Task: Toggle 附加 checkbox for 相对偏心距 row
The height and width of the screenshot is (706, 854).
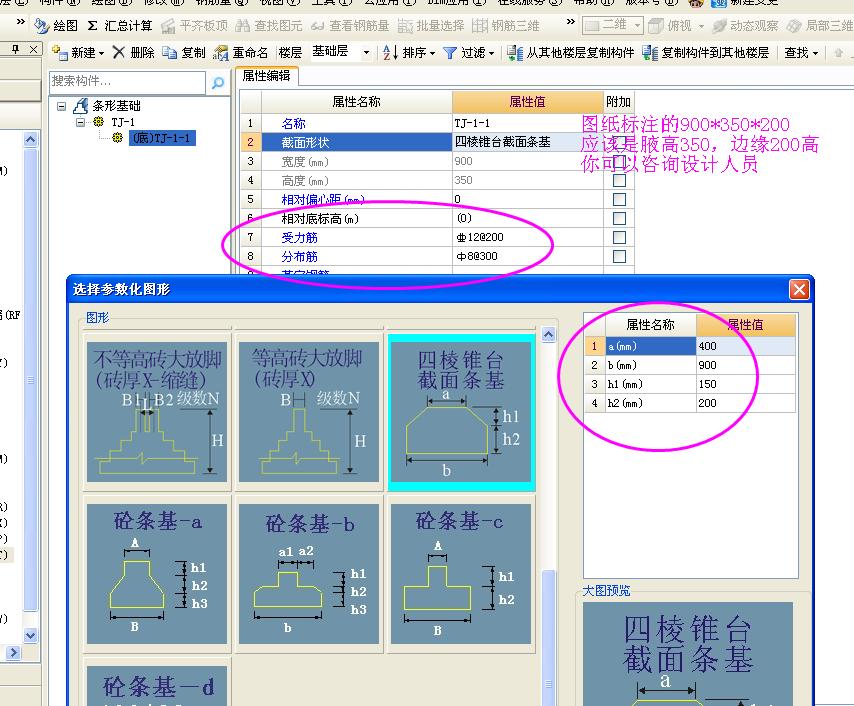Action: [x=619, y=199]
